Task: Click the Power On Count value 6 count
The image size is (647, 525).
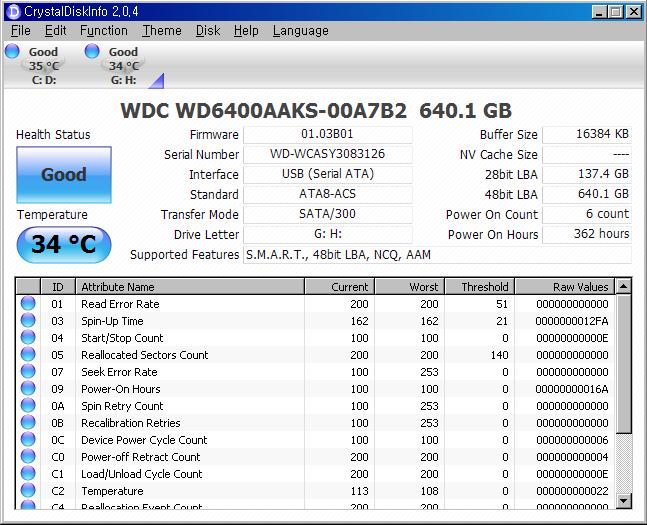Action: [587, 214]
